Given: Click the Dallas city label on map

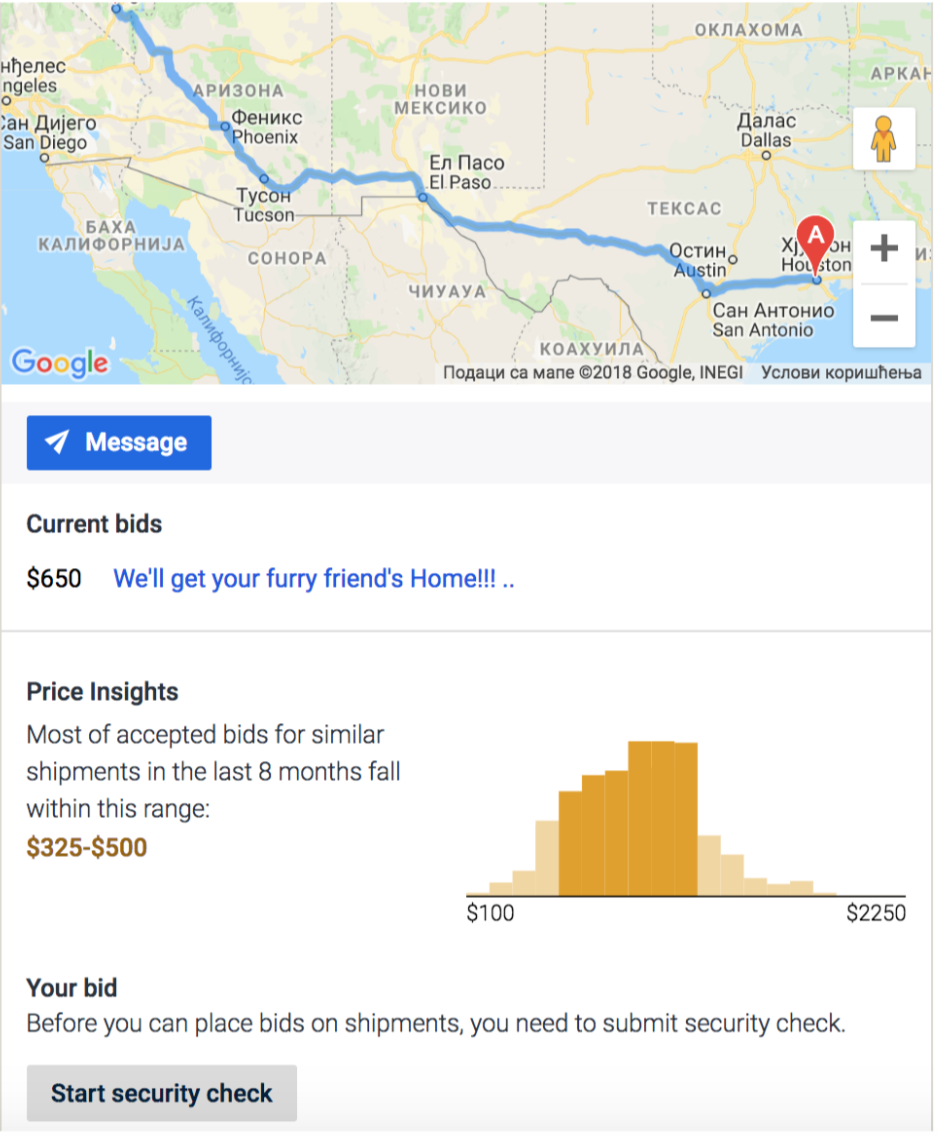Looking at the screenshot, I should point(768,130).
